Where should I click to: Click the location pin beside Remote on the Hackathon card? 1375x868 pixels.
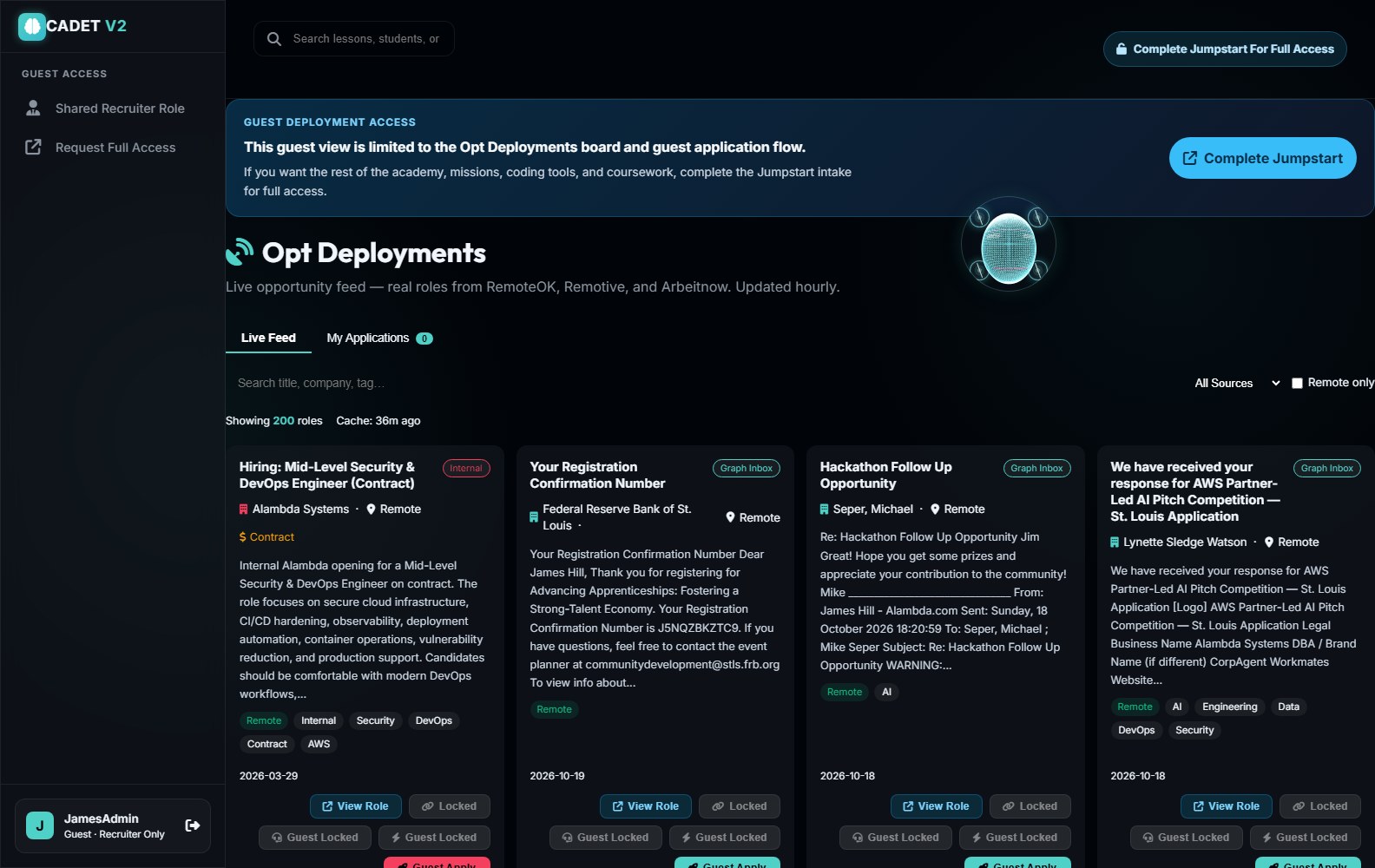pyautogui.click(x=935, y=510)
